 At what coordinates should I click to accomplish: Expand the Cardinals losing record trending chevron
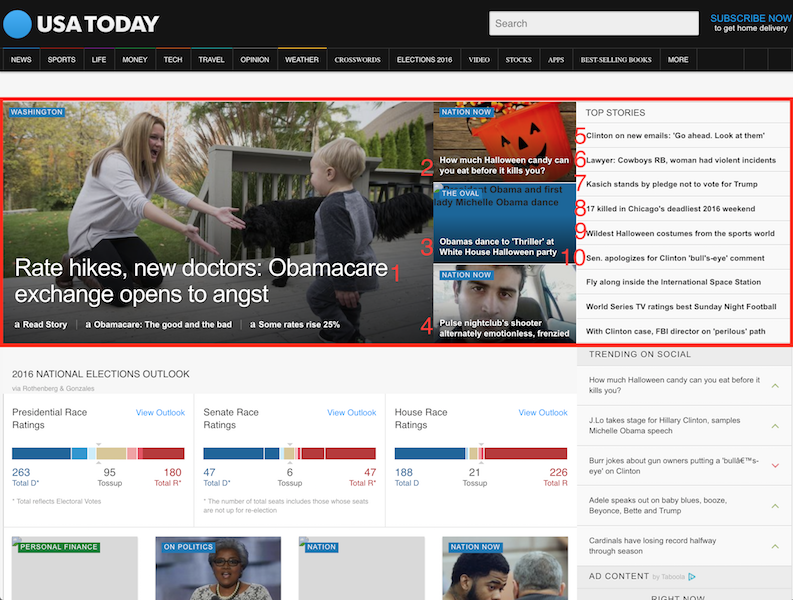775,546
